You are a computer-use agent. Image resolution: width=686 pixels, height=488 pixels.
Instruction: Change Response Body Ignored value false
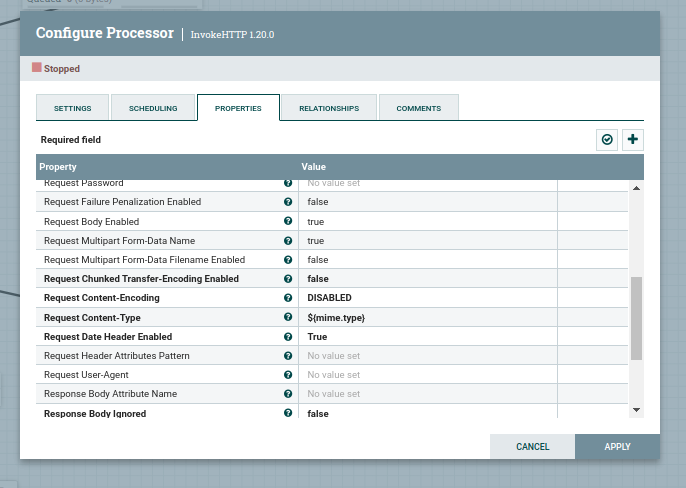428,411
